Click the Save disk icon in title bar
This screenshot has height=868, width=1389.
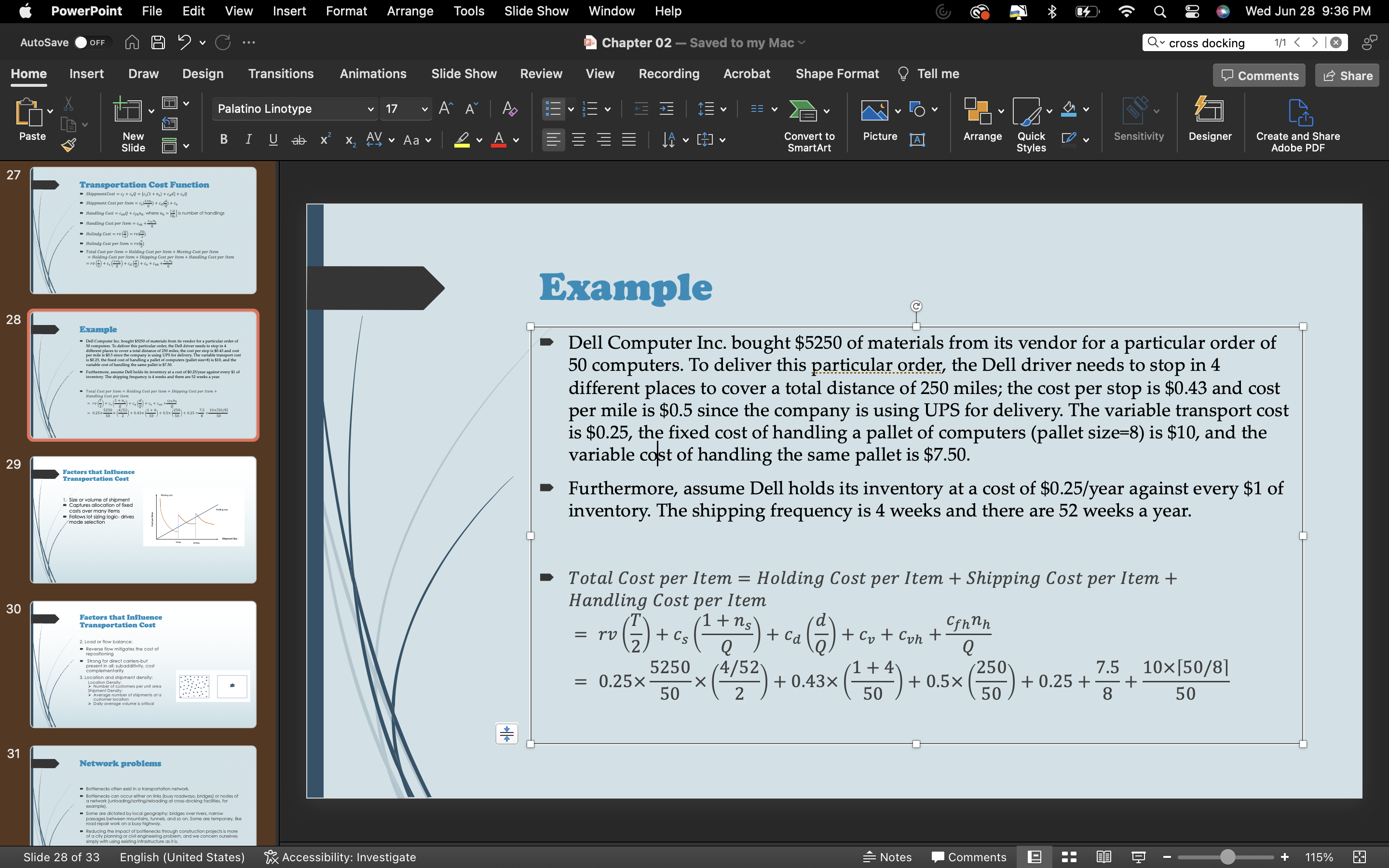158,42
